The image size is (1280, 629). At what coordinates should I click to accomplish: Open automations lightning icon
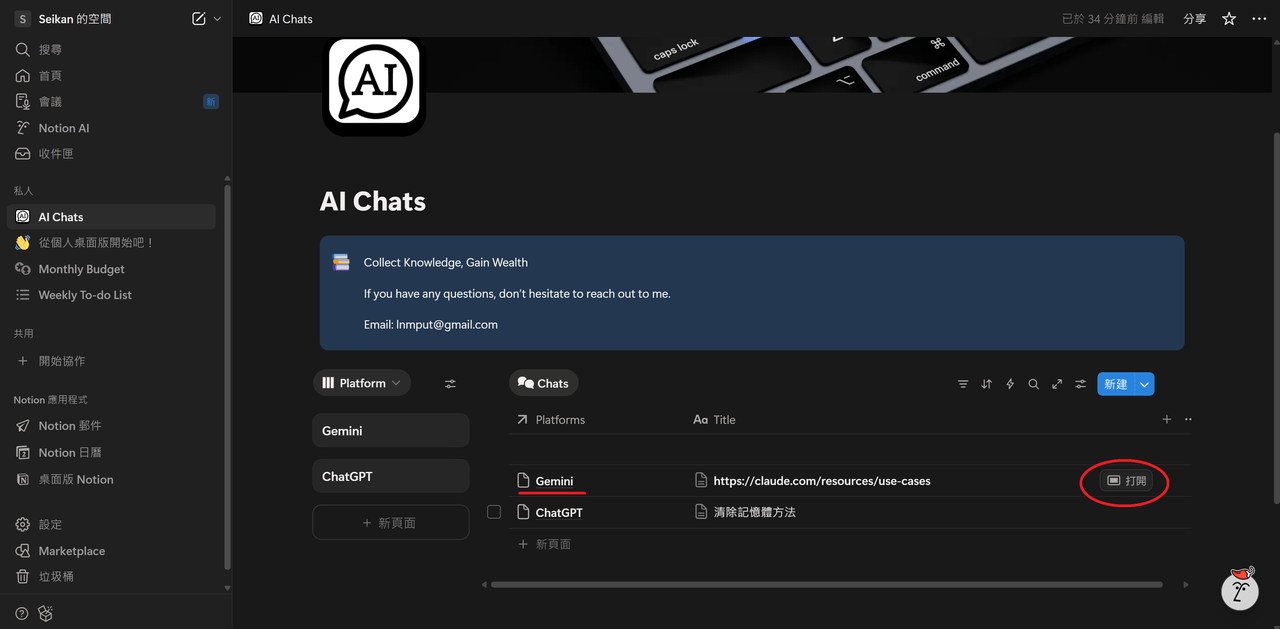coord(1010,384)
